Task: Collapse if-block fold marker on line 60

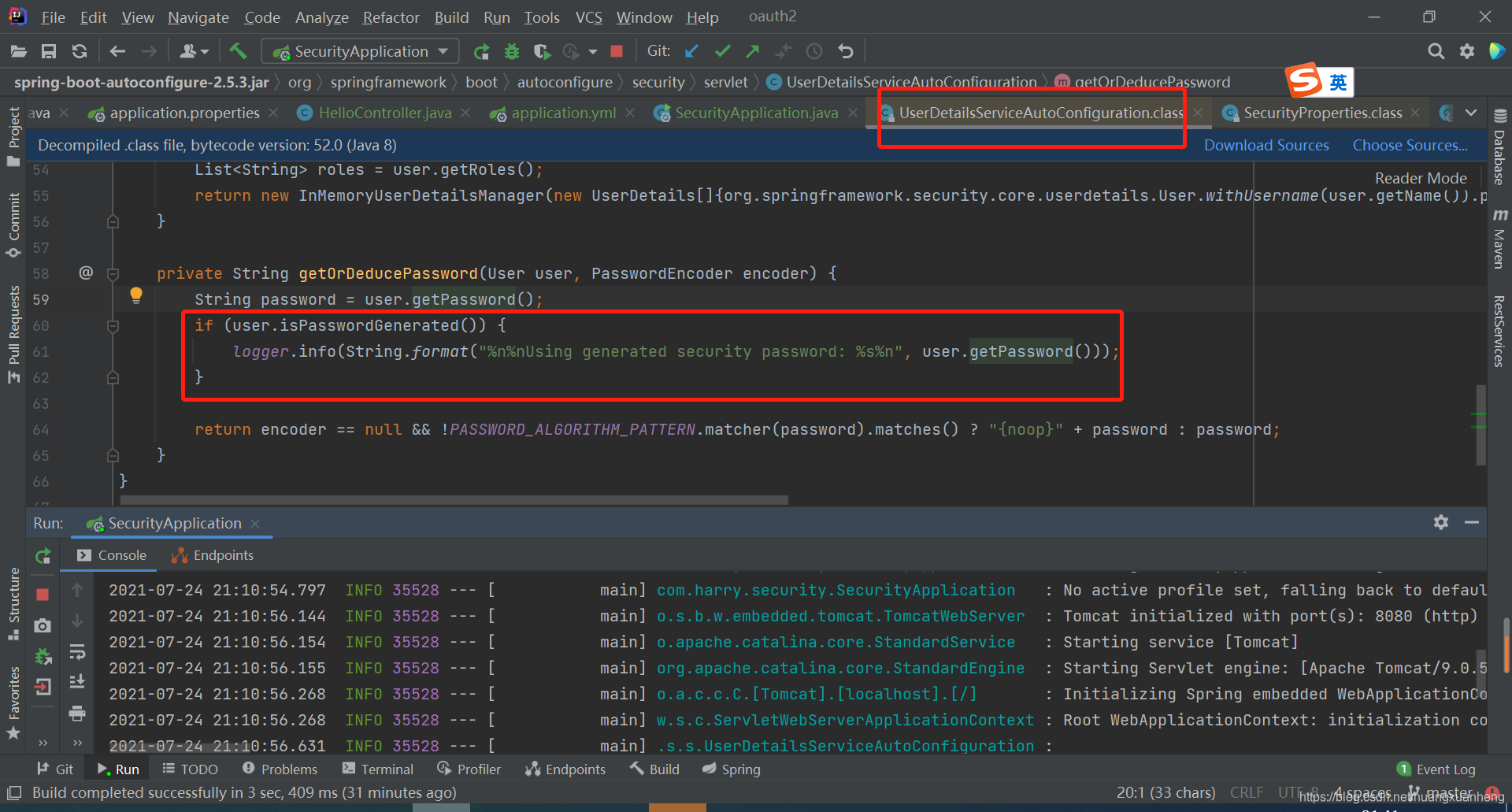Action: 113,326
